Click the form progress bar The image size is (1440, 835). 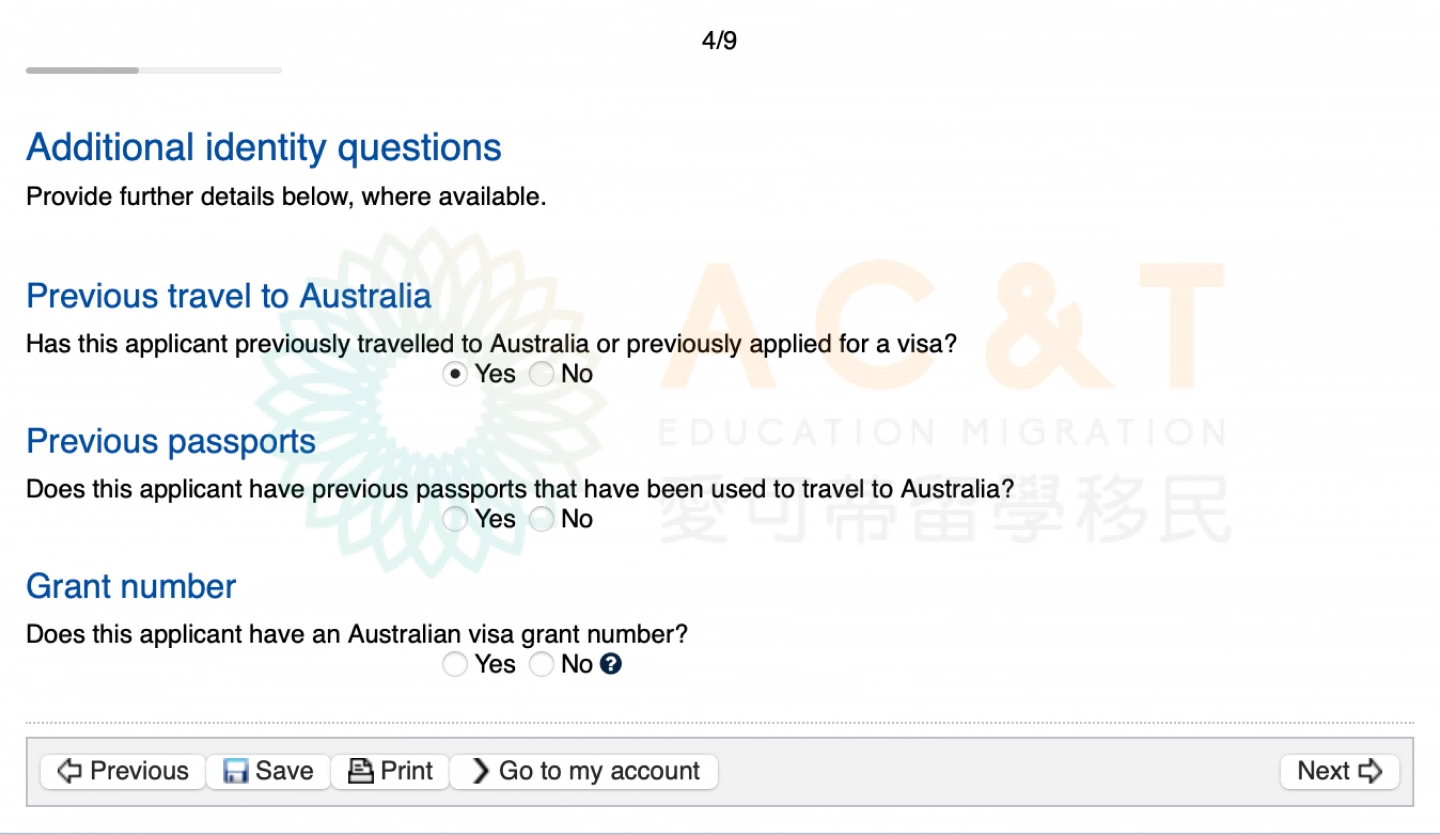pos(154,70)
